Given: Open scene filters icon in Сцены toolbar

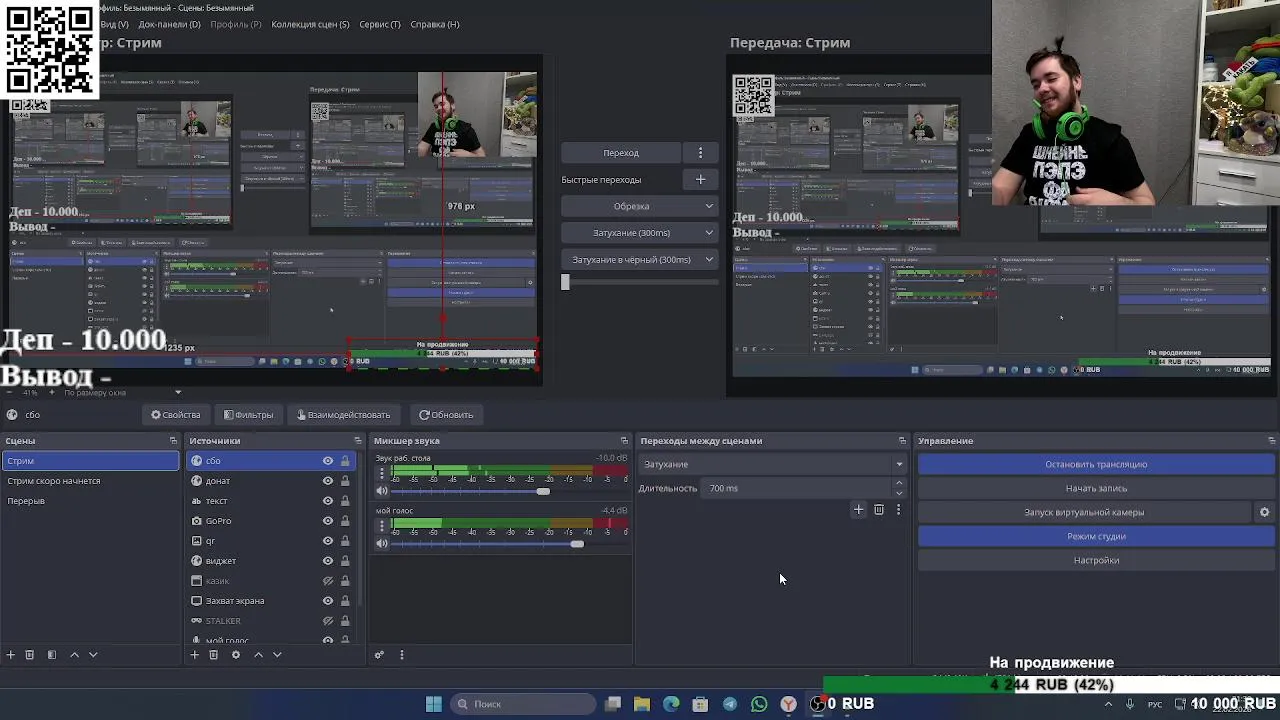Looking at the screenshot, I should pos(52,655).
